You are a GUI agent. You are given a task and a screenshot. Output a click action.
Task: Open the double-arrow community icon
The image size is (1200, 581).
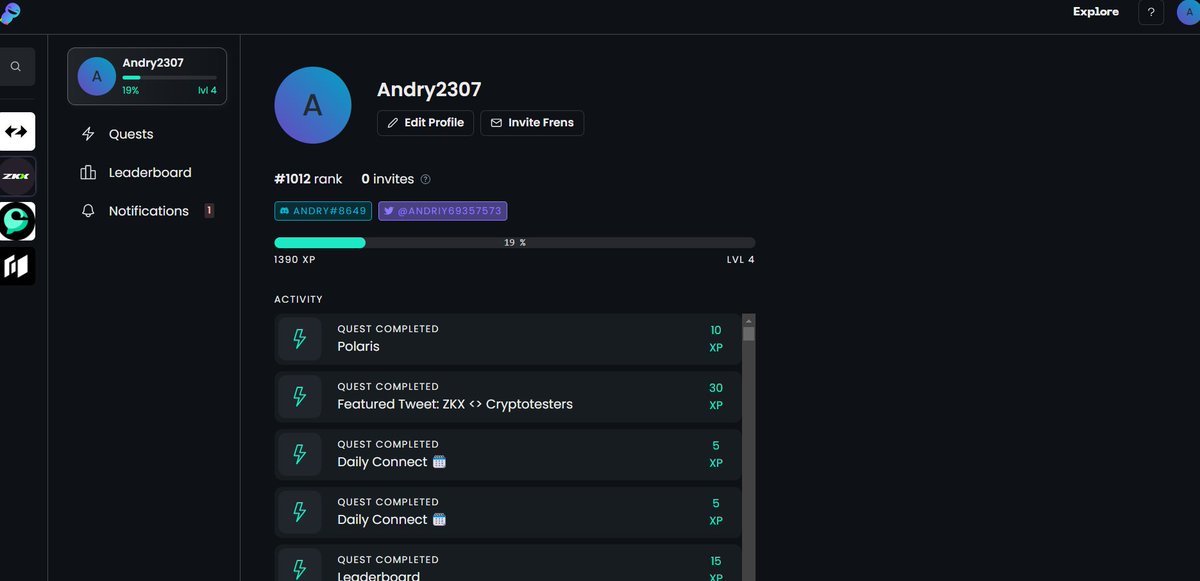pyautogui.click(x=17, y=131)
